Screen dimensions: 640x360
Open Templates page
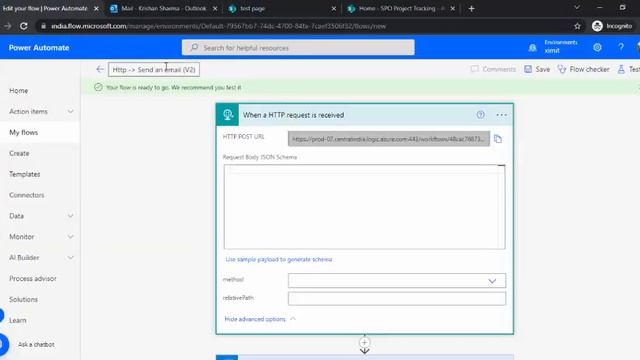(x=24, y=174)
